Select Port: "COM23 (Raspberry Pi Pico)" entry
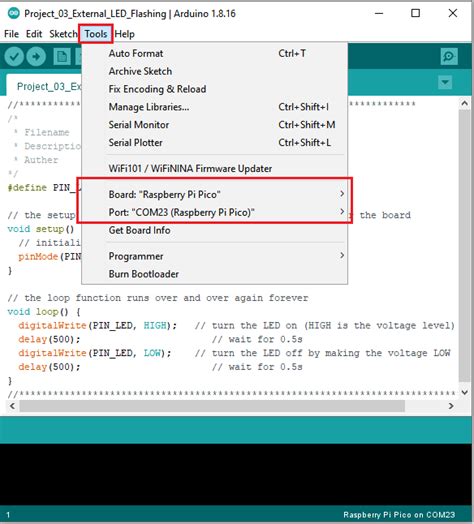 (215, 212)
